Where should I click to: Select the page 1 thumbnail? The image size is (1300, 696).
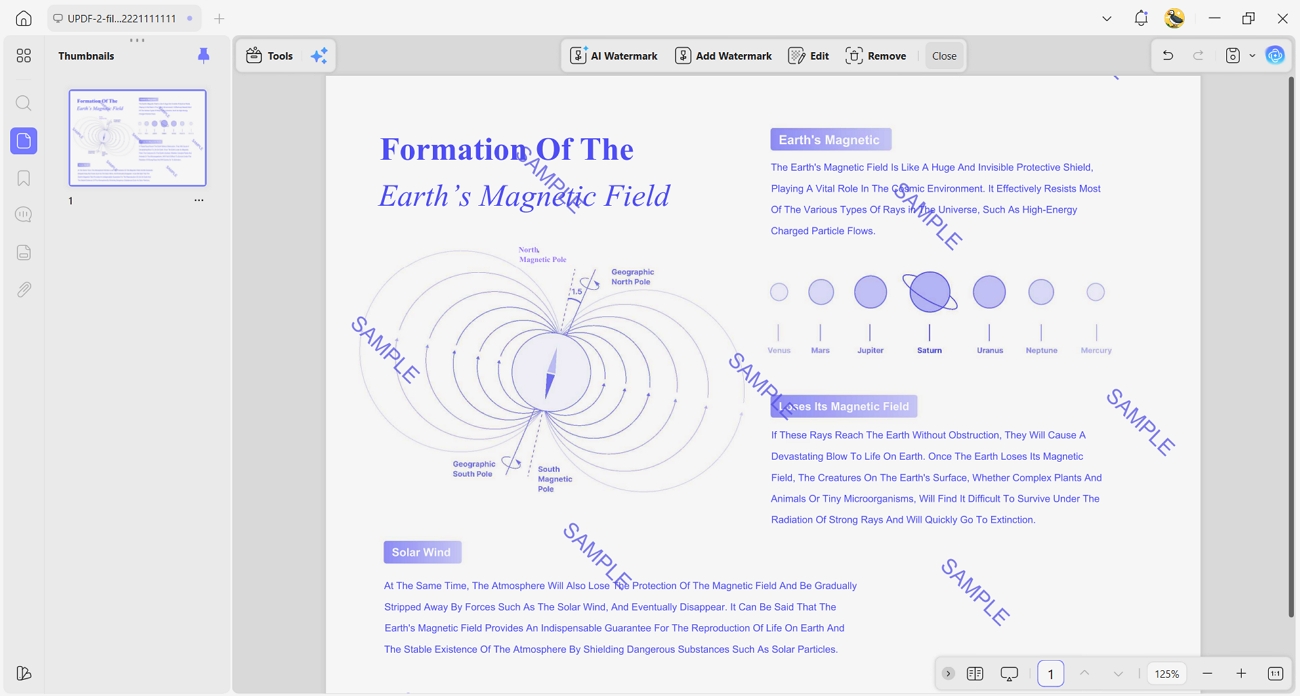click(x=138, y=138)
